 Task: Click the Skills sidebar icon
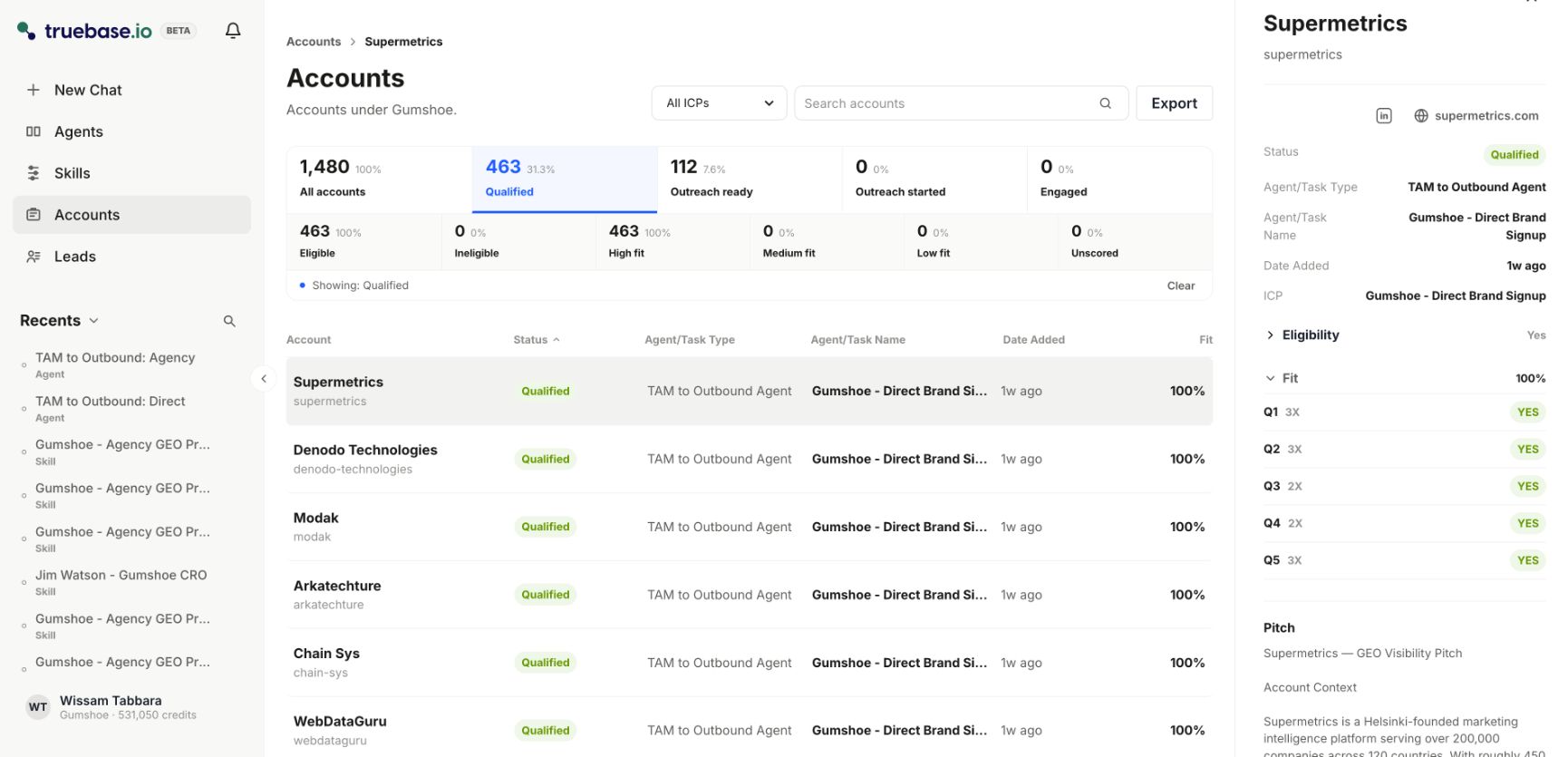tap(34, 173)
